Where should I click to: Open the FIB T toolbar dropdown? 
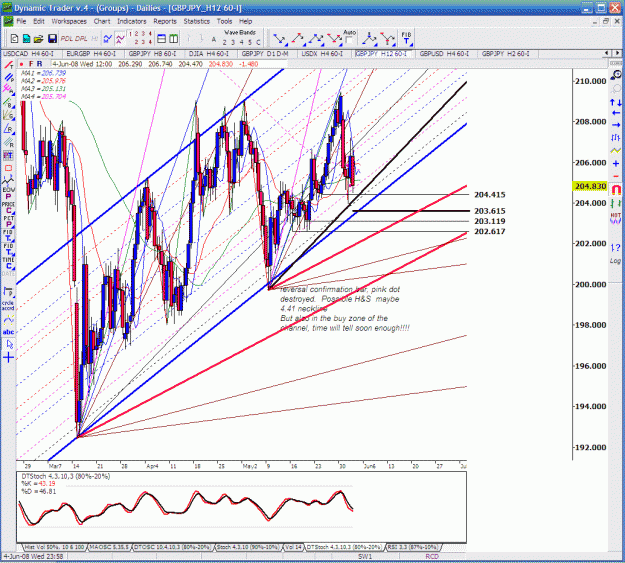407,39
